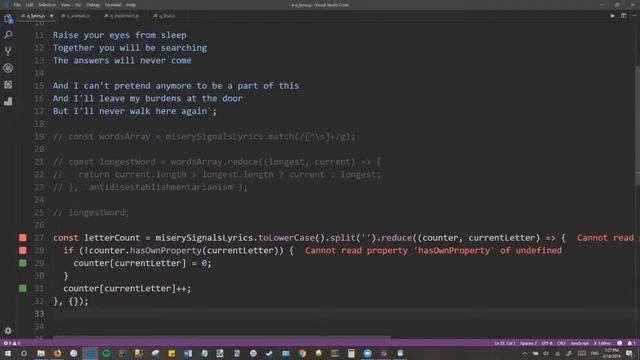This screenshot has height=360, width=640.
Task: Open the Explorer view in activity bar
Action: pos(8,18)
